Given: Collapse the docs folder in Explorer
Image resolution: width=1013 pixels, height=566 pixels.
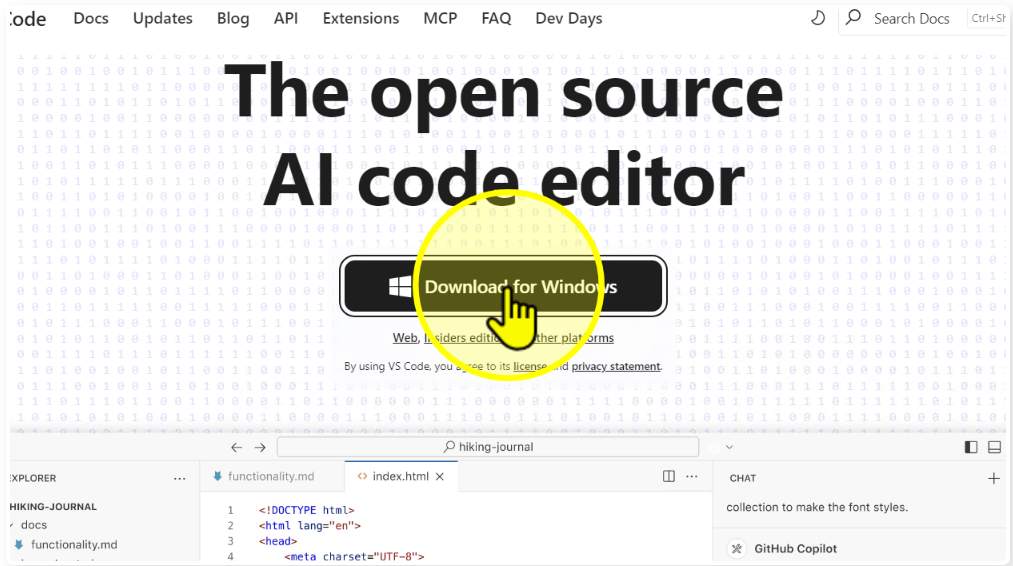Looking at the screenshot, I should coord(12,525).
